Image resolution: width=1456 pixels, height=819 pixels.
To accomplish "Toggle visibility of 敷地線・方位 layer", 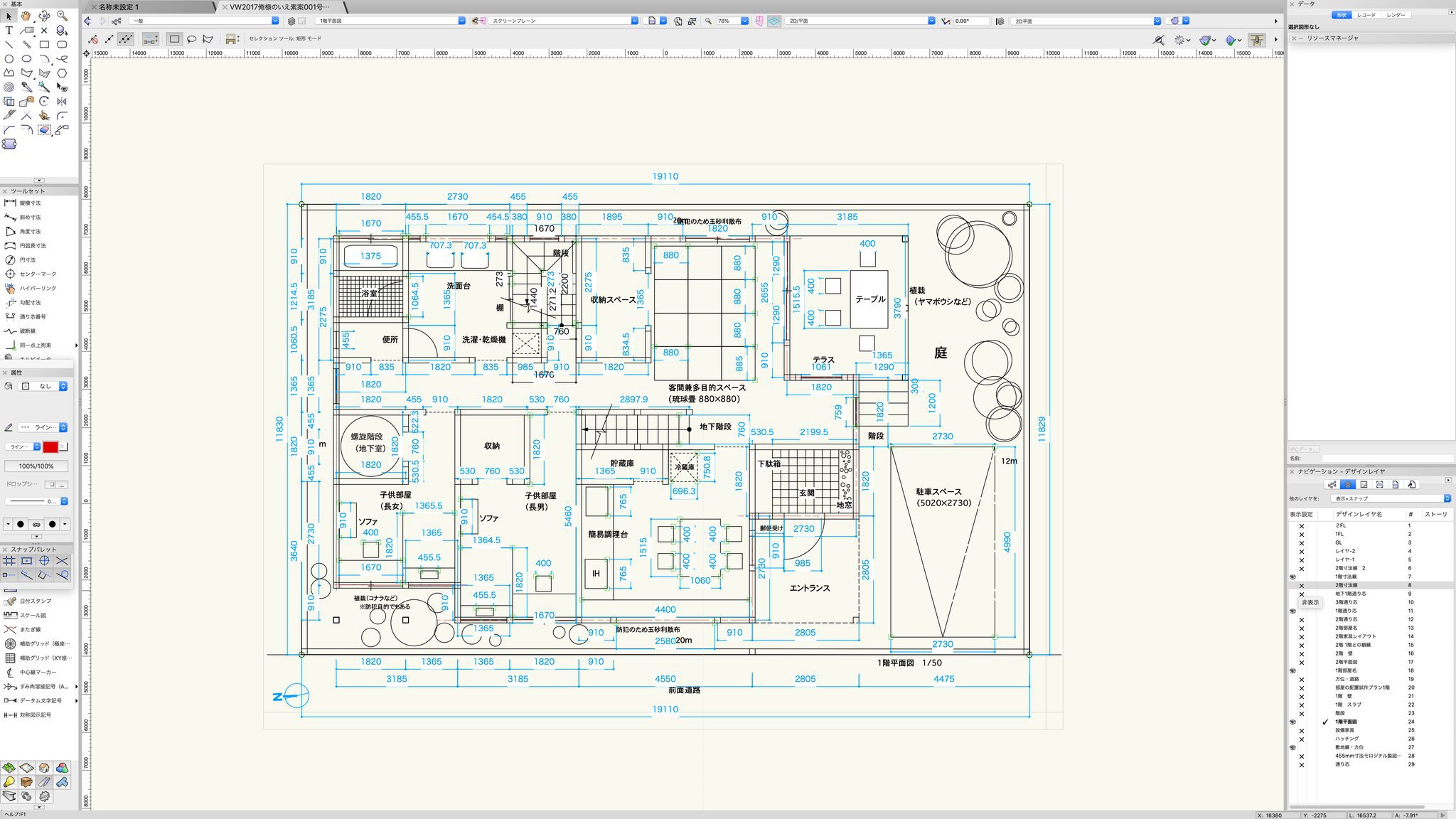I will (1292, 747).
